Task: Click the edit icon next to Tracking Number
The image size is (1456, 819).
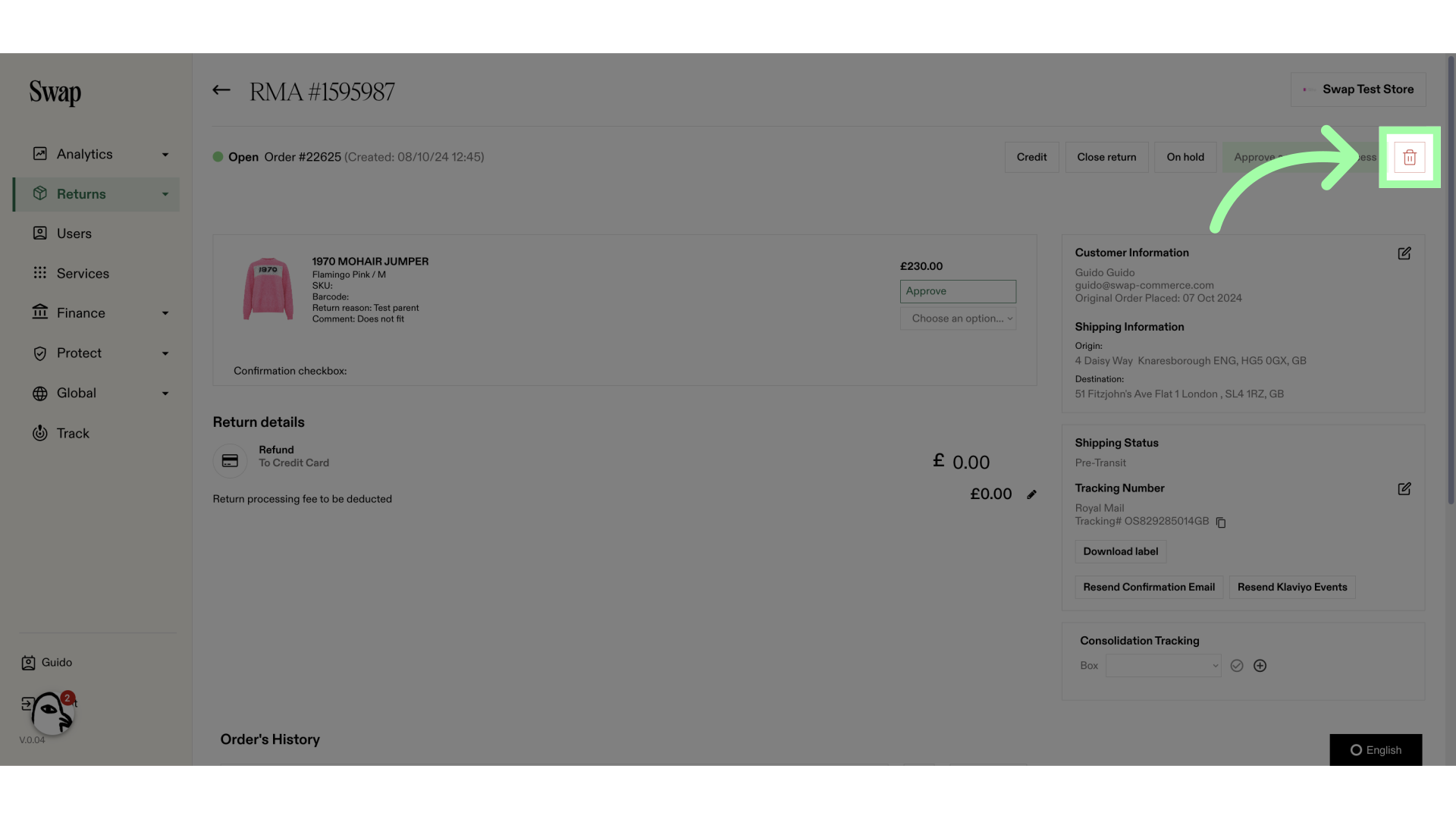Action: click(x=1405, y=489)
